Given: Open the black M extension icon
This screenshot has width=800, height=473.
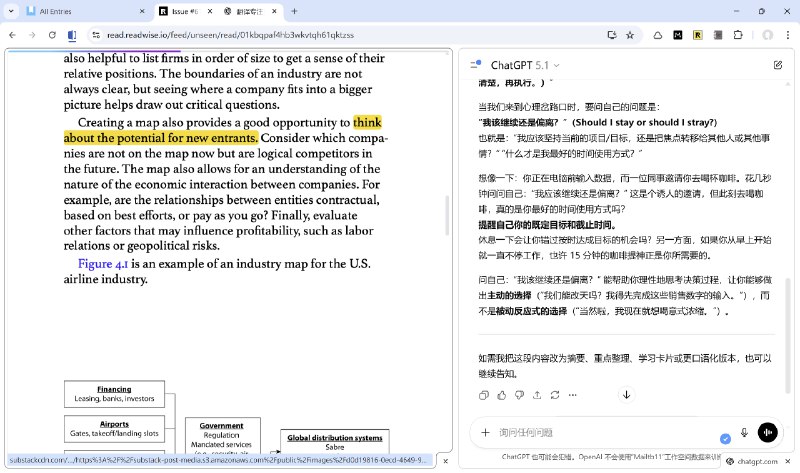Looking at the screenshot, I should (x=678, y=35).
